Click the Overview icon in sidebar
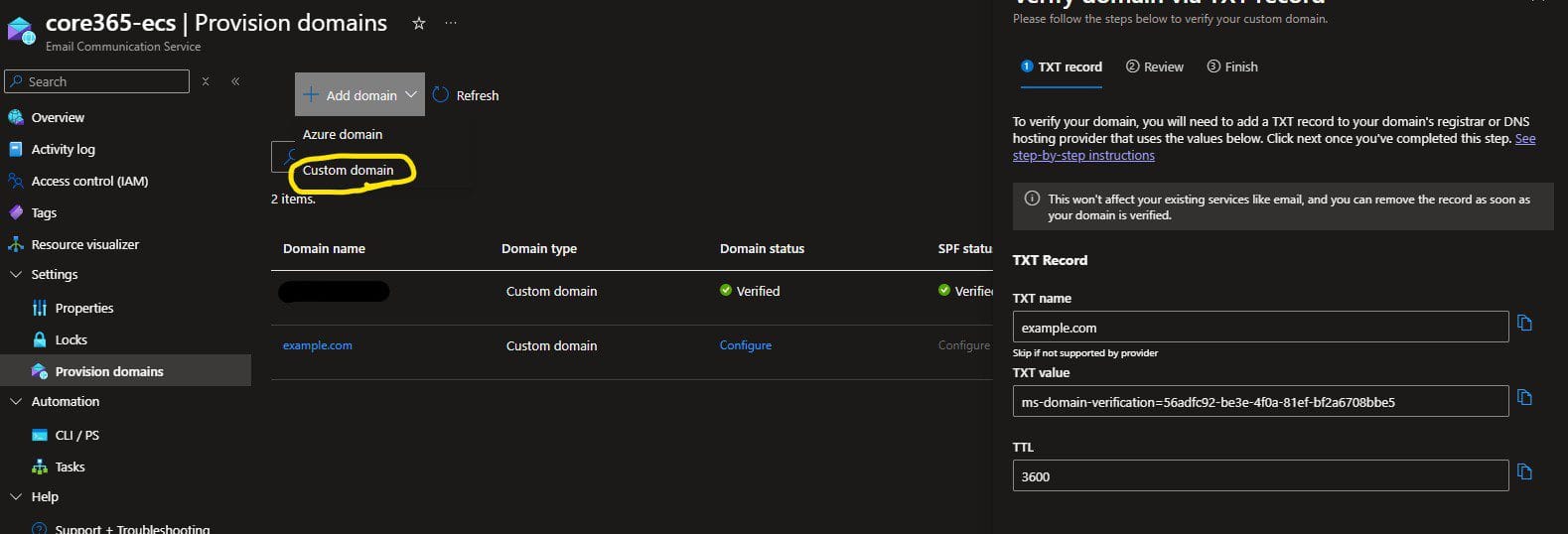 click(x=16, y=117)
